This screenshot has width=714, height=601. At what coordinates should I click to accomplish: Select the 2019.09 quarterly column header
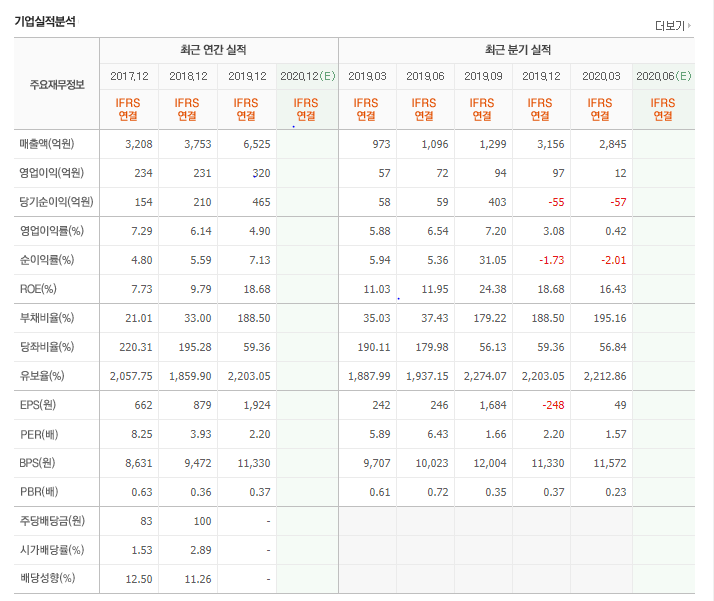pyautogui.click(x=483, y=76)
